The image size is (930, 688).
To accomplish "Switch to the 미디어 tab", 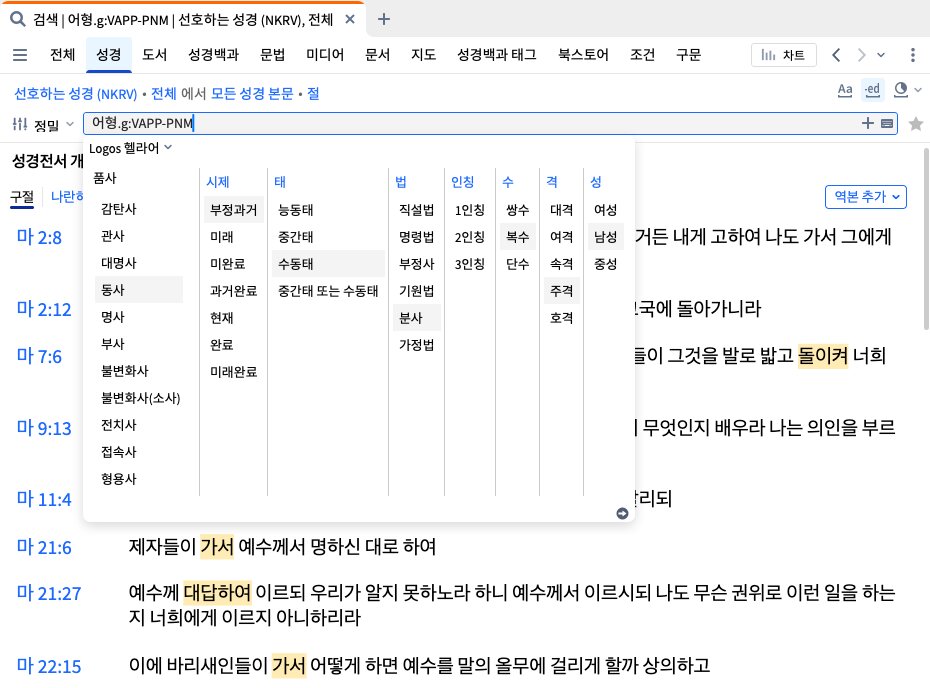I will (x=325, y=55).
